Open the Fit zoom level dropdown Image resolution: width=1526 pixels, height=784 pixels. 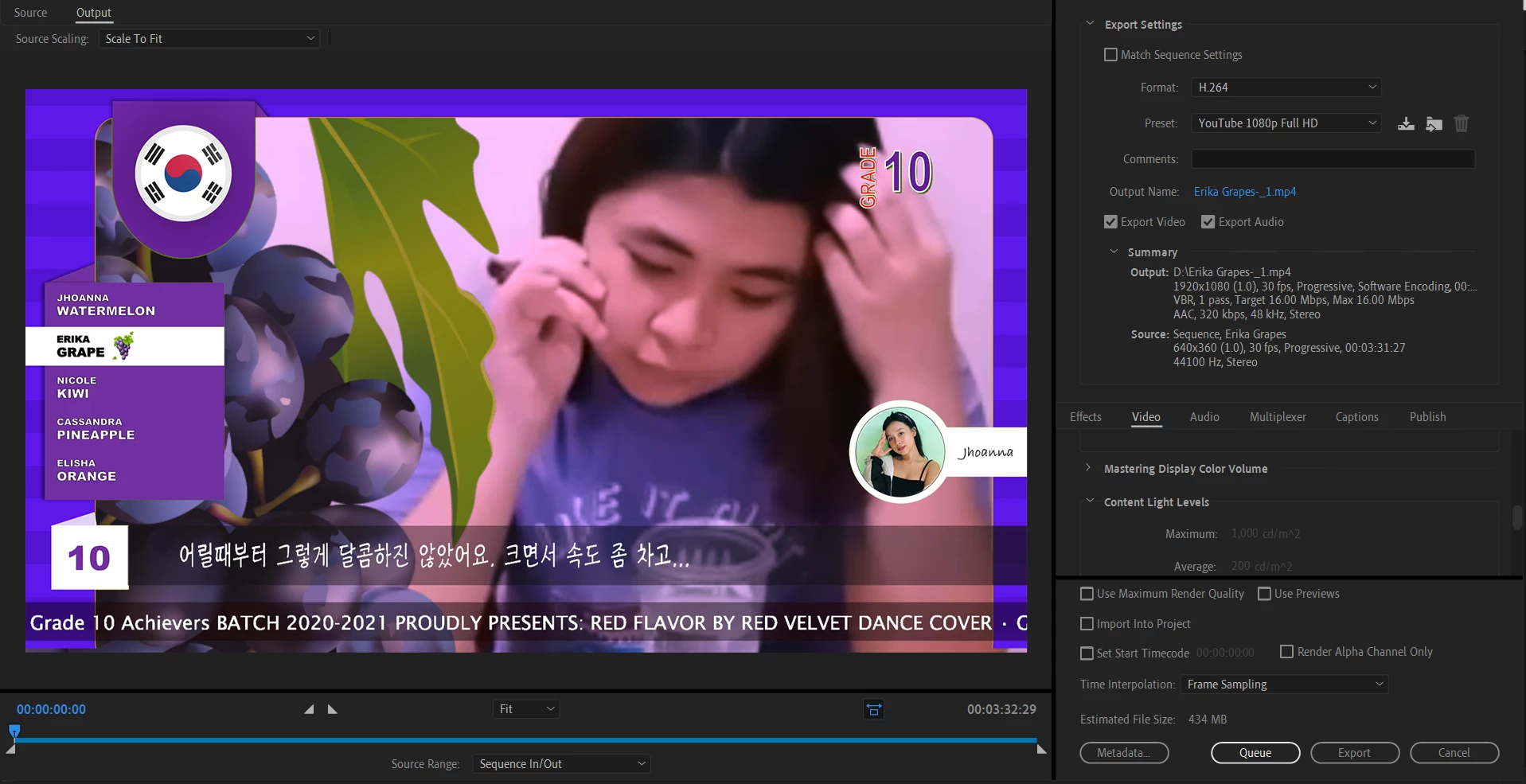click(x=526, y=709)
